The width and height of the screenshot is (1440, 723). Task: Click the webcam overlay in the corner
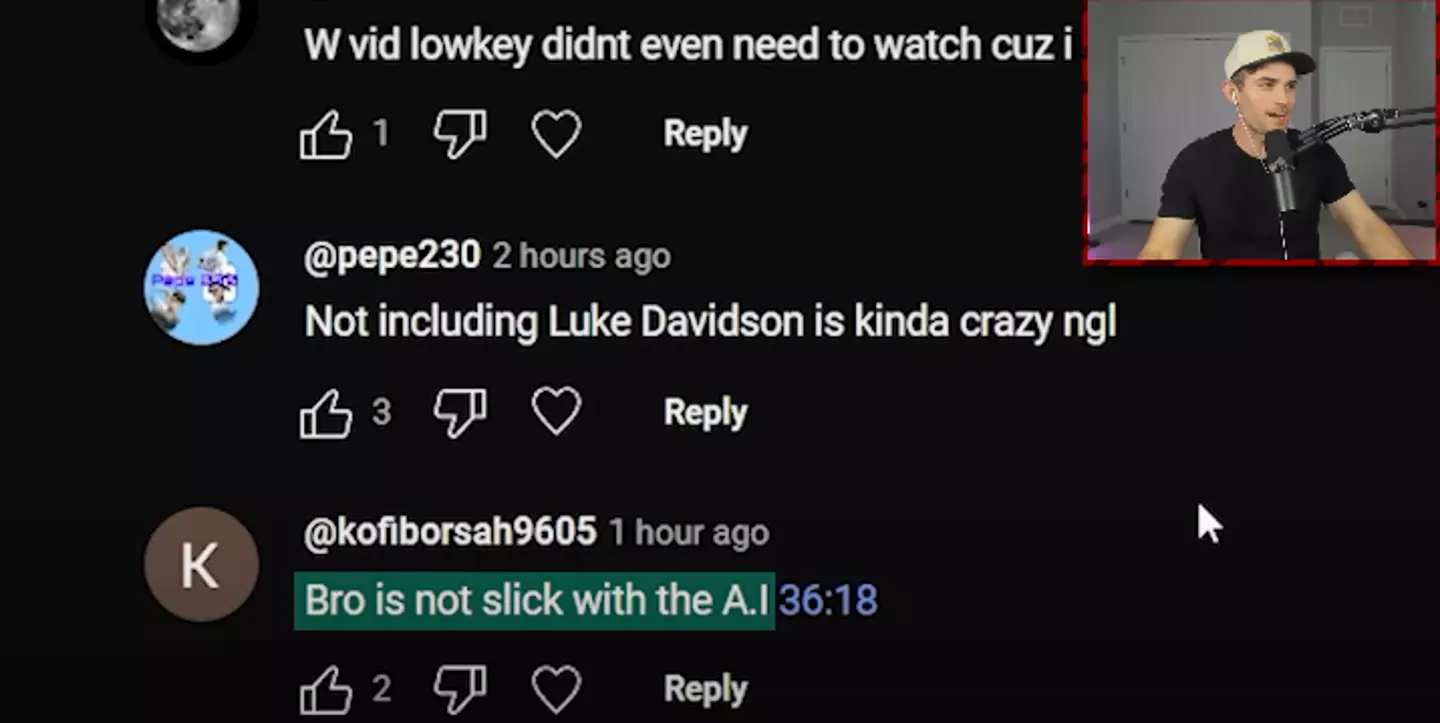(x=1262, y=131)
